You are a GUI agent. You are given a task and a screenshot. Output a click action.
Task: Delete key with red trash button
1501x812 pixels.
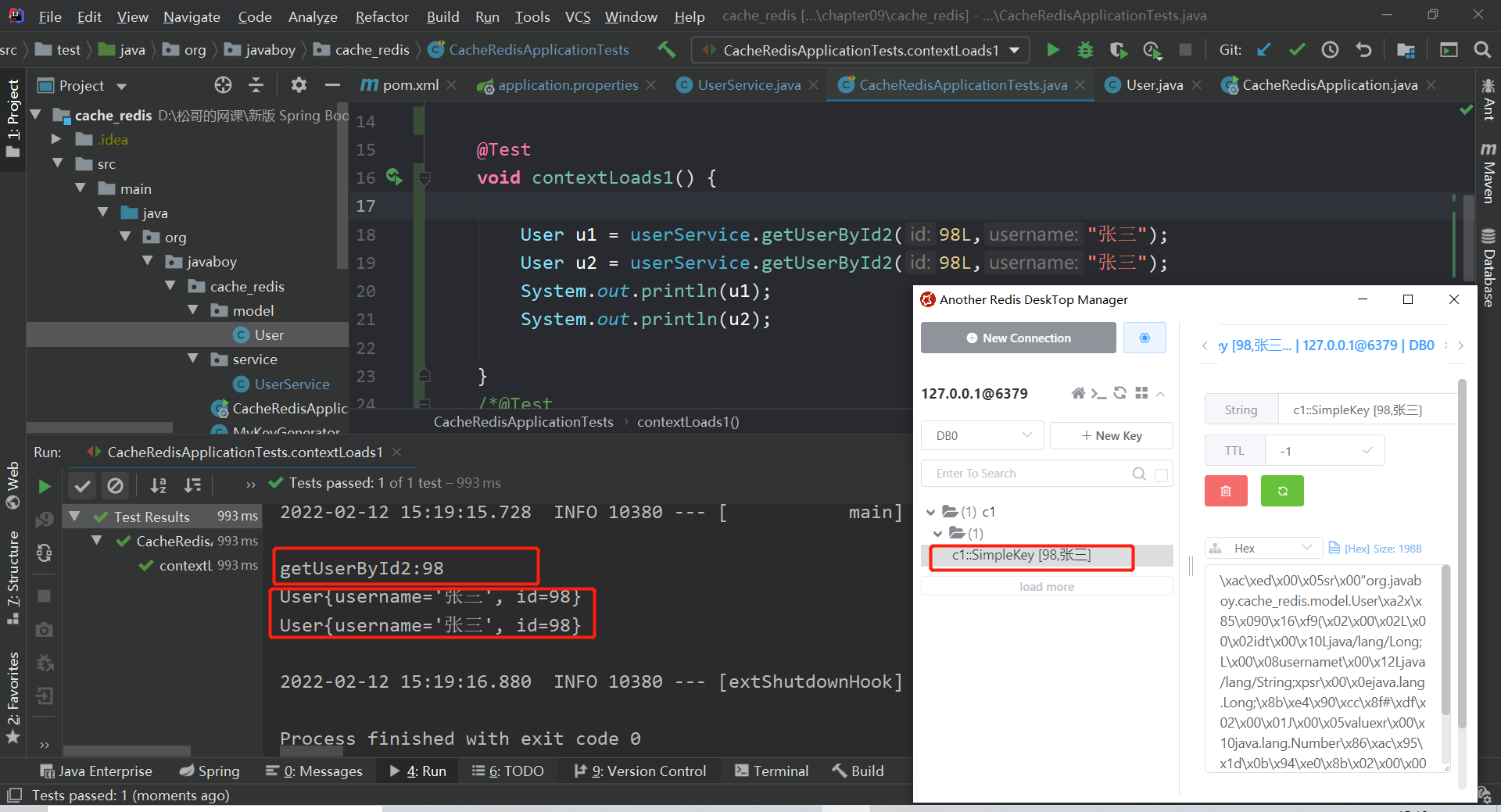[x=1226, y=491]
